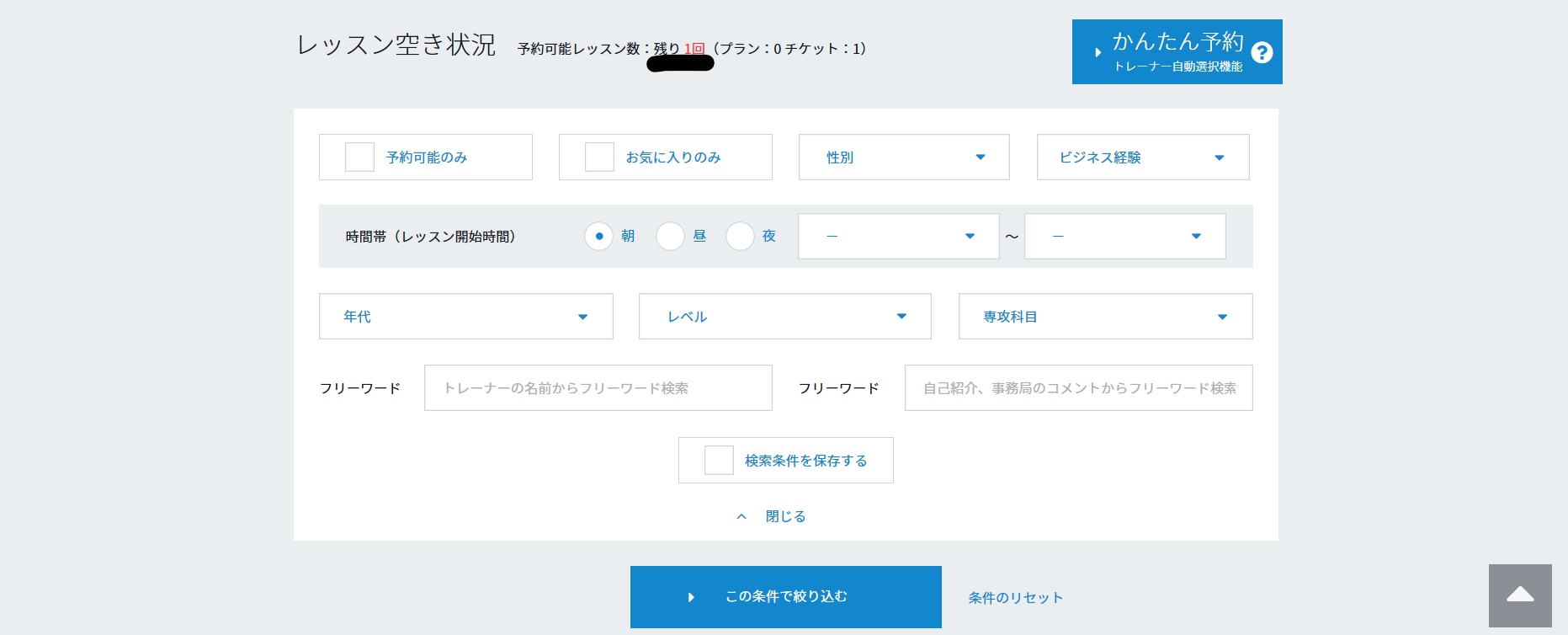Tick the 検索条件を保存する checkbox
Screen dimensions: 1568x635
click(x=719, y=461)
